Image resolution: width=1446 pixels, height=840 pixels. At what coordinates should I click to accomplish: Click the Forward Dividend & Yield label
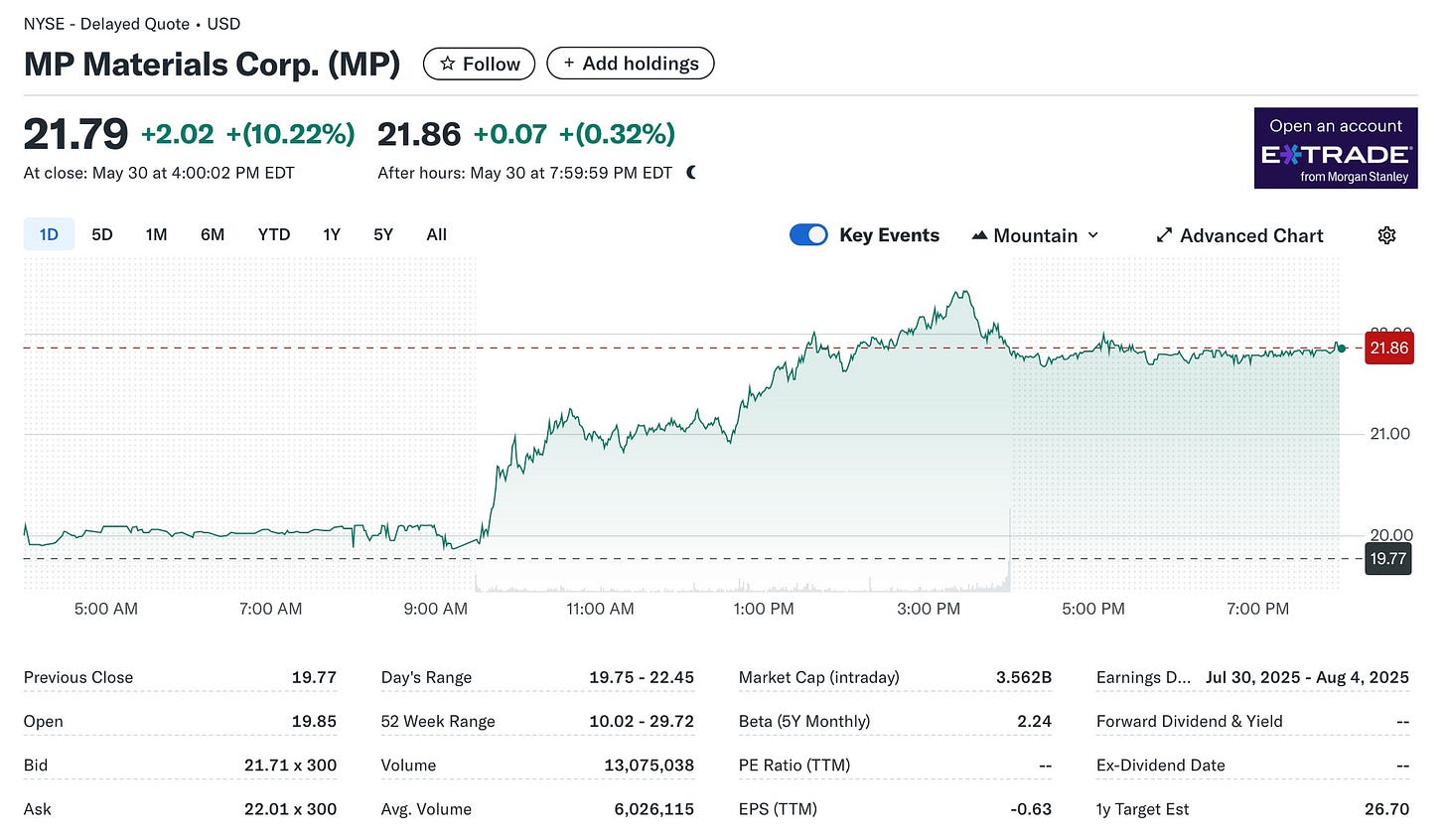pos(1190,721)
